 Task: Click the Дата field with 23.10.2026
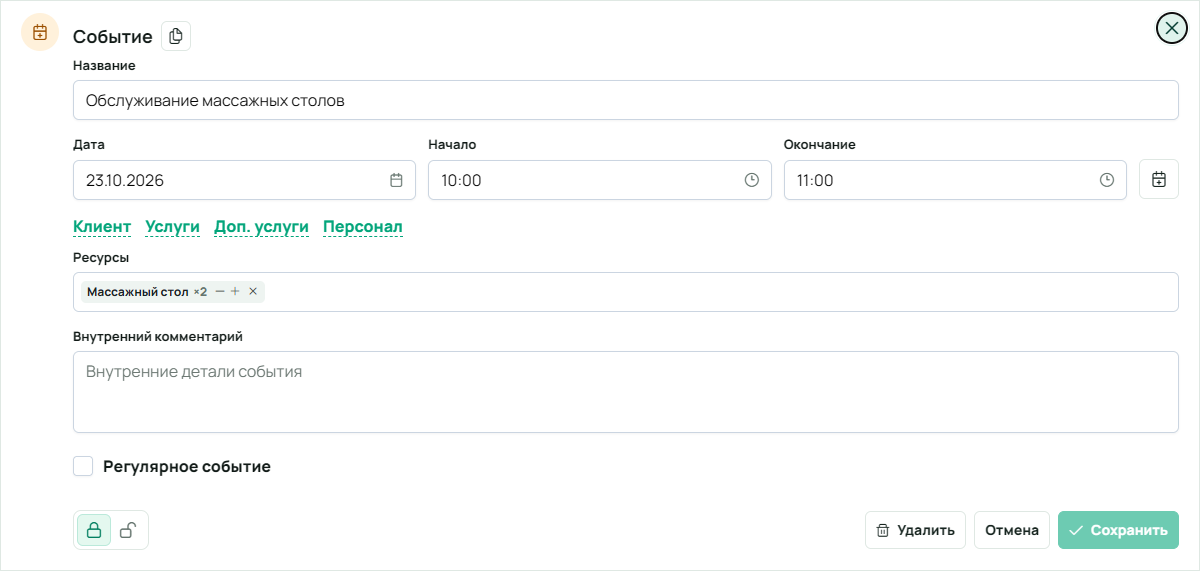pos(245,180)
